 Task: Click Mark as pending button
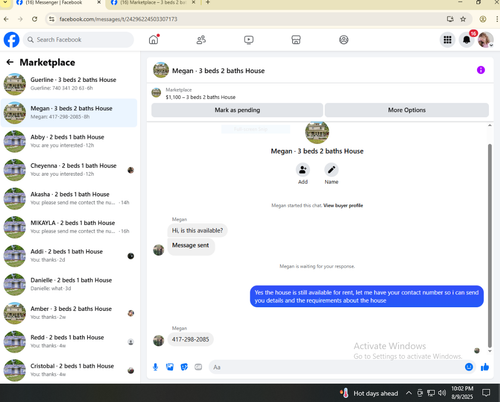237,110
